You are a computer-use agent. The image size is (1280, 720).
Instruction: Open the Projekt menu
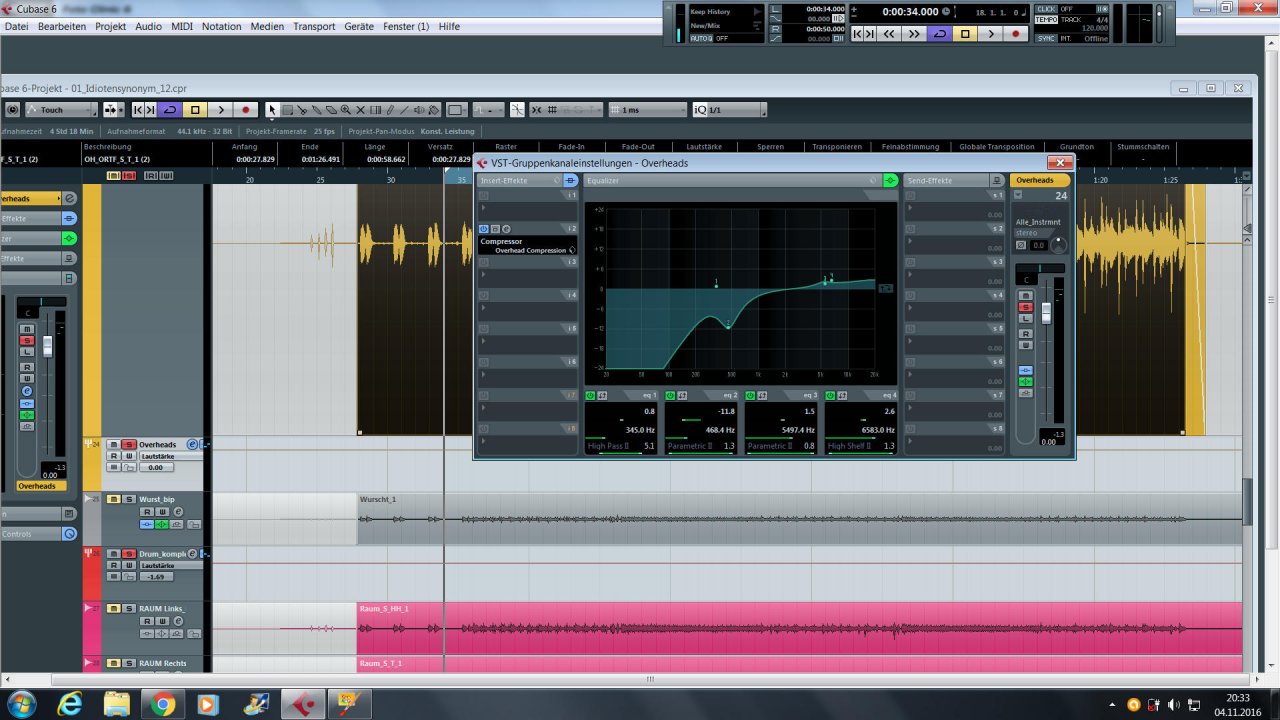click(x=110, y=26)
